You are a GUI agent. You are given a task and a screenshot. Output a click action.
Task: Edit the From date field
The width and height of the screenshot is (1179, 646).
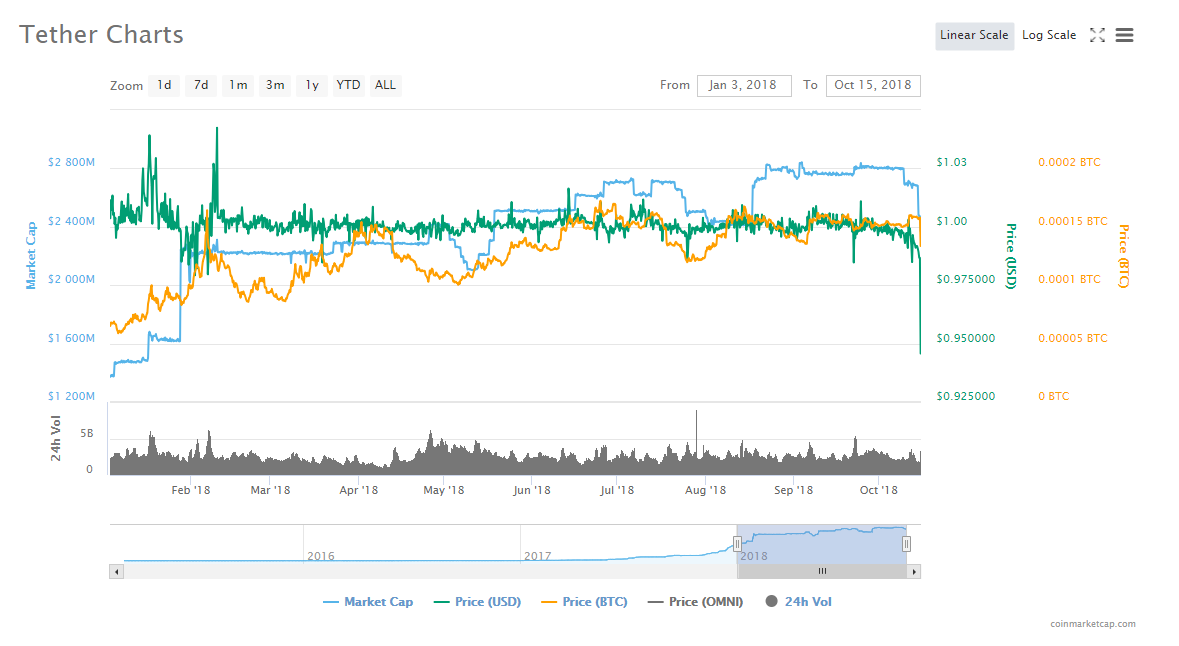coord(744,85)
